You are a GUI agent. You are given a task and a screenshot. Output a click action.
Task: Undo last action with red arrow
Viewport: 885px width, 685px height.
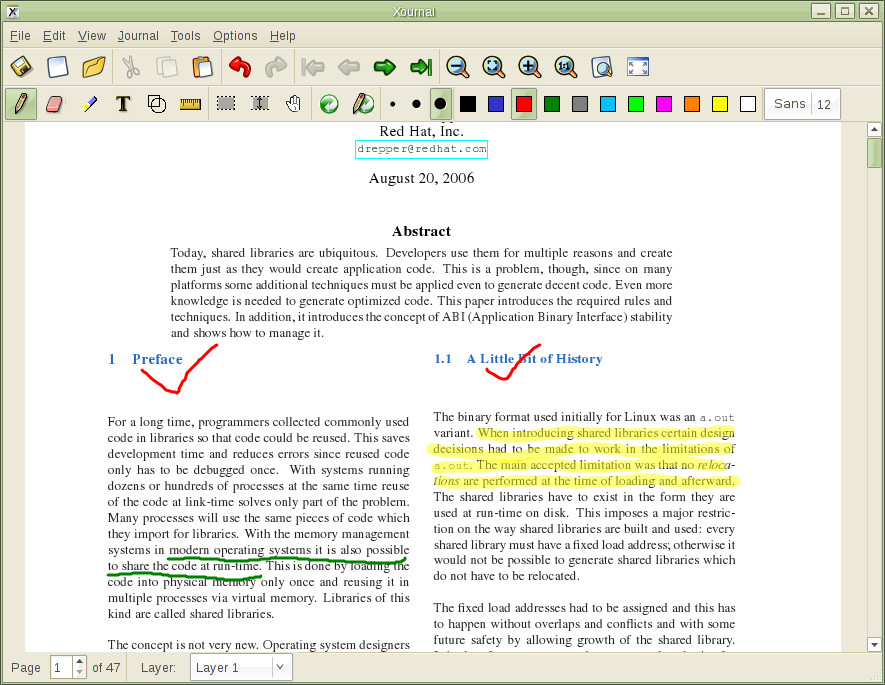(240, 67)
